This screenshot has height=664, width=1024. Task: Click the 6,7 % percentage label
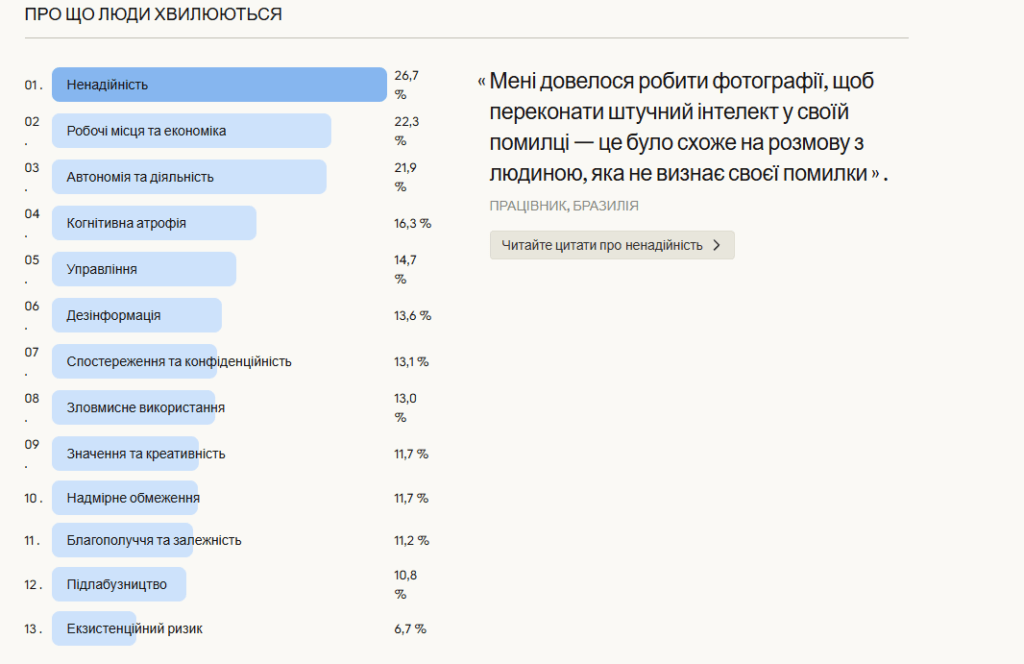[410, 629]
